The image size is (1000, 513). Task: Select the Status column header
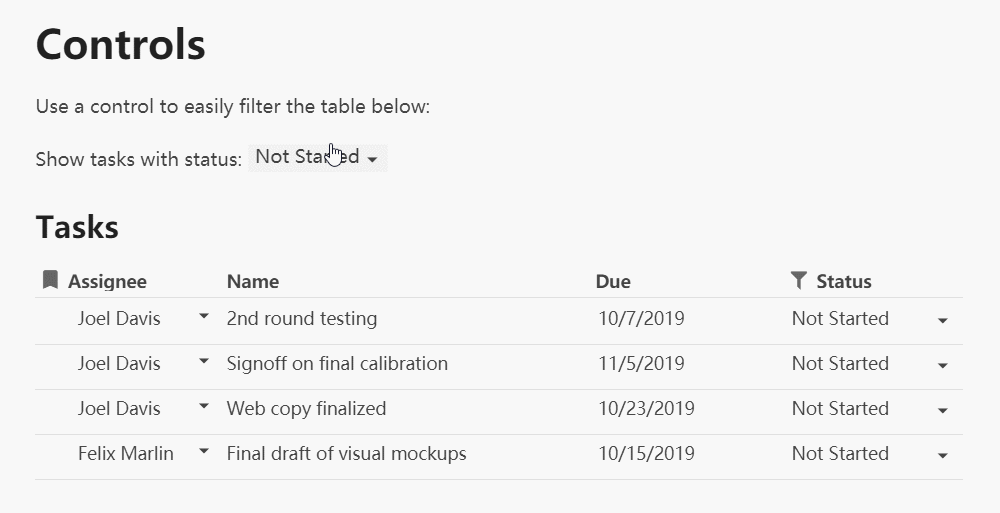[844, 281]
